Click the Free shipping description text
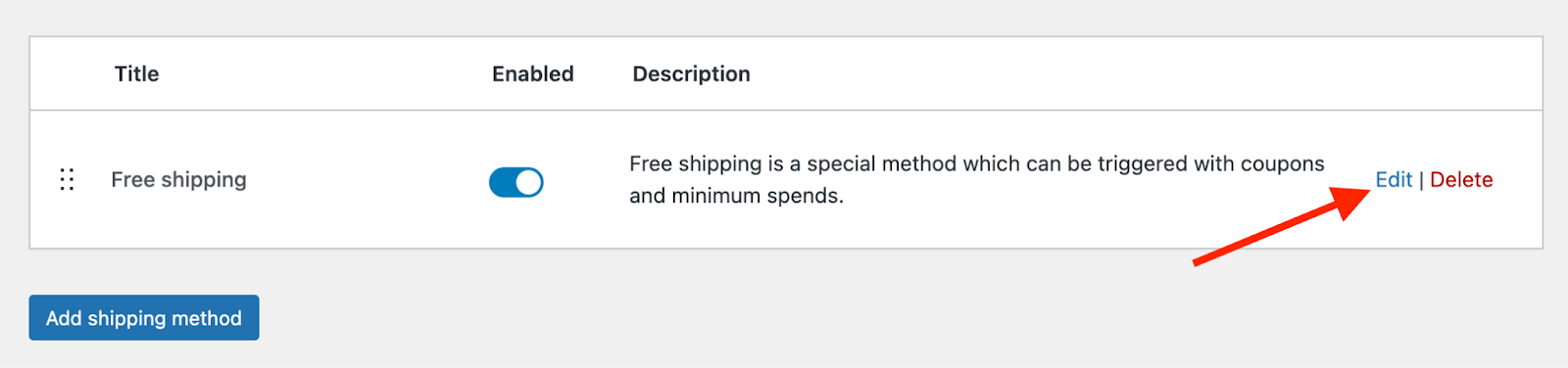 pyautogui.click(x=977, y=180)
